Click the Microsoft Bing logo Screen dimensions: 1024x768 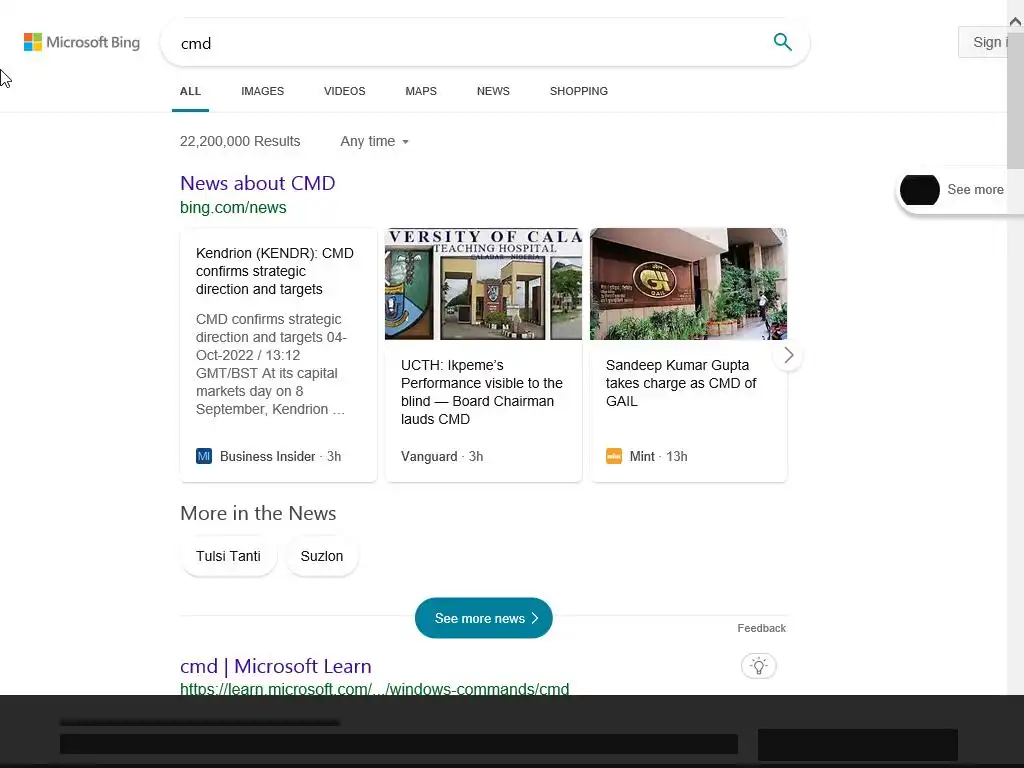coord(82,42)
